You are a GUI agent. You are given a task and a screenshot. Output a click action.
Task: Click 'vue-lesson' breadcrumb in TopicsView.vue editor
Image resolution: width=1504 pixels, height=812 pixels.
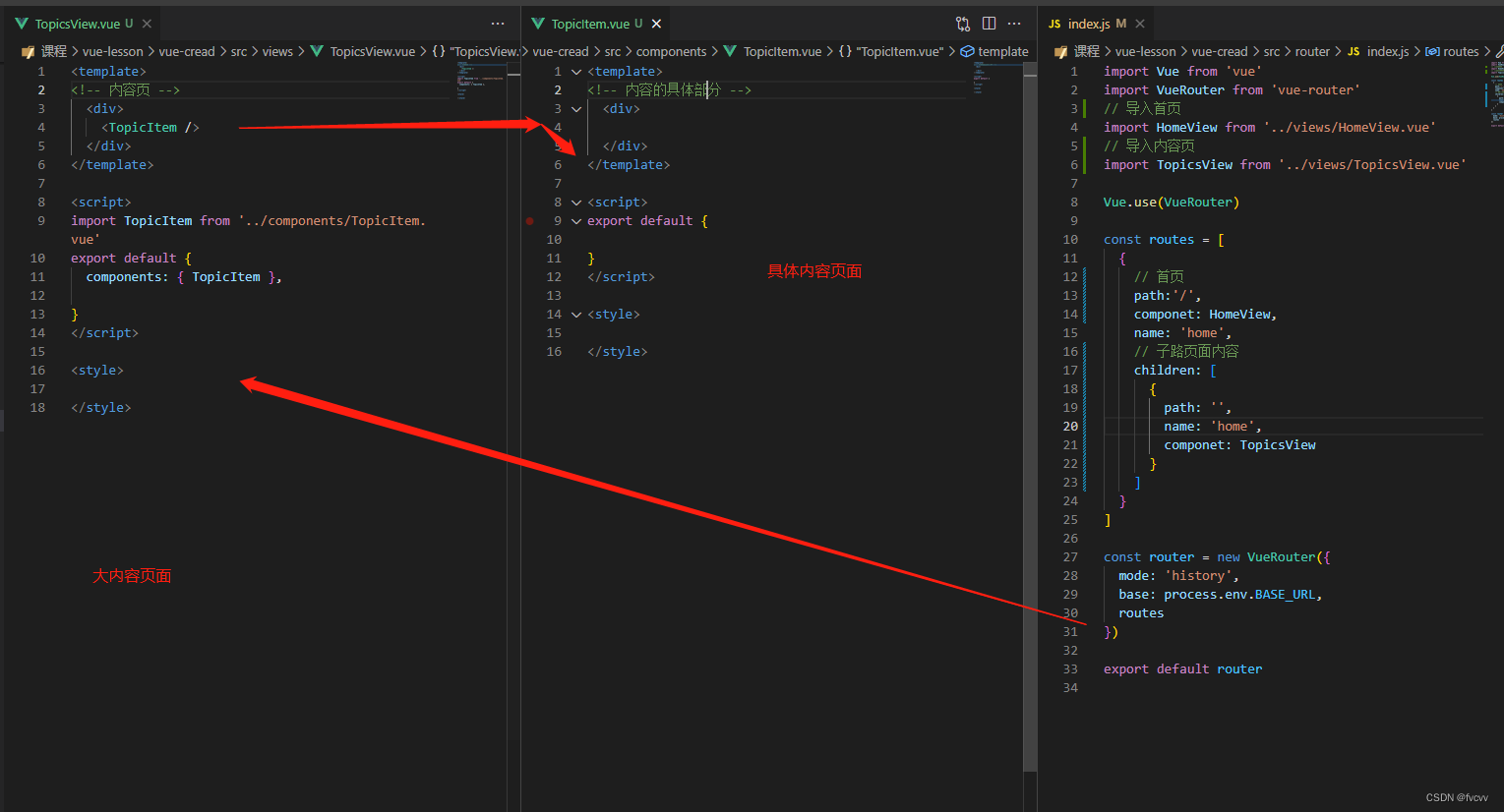click(113, 51)
